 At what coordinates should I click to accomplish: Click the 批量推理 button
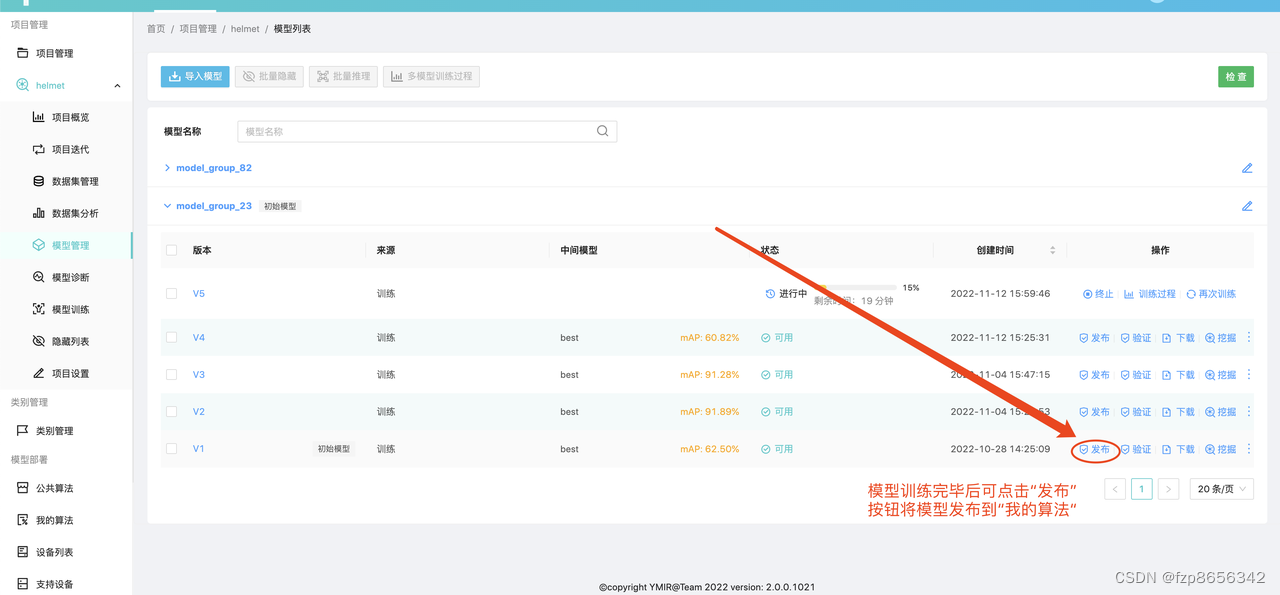343,76
